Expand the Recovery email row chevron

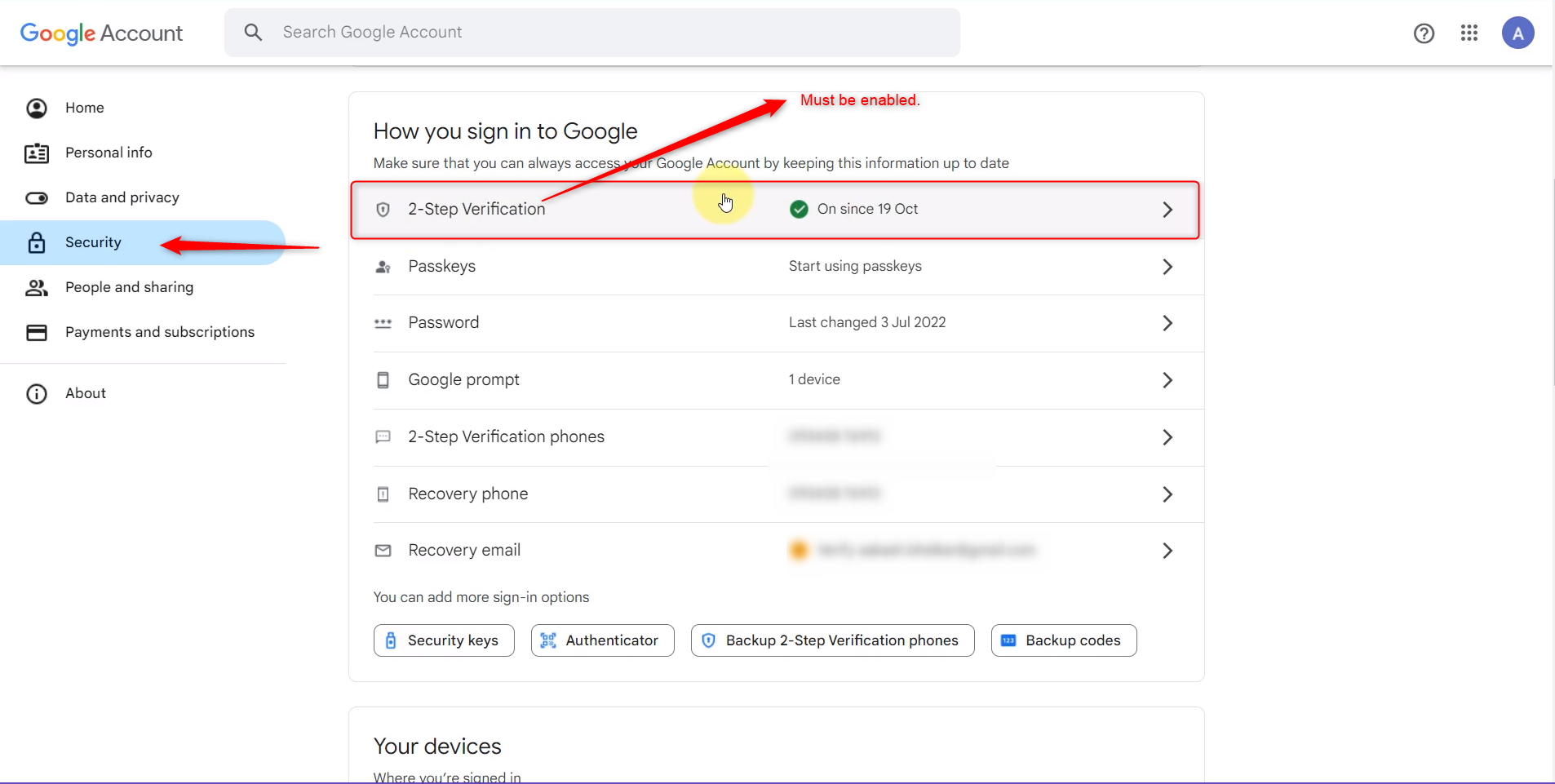click(1167, 551)
